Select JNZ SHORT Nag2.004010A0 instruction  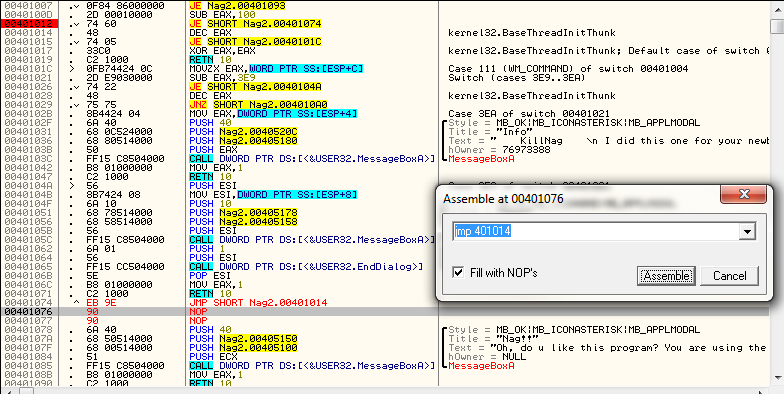tap(258, 104)
